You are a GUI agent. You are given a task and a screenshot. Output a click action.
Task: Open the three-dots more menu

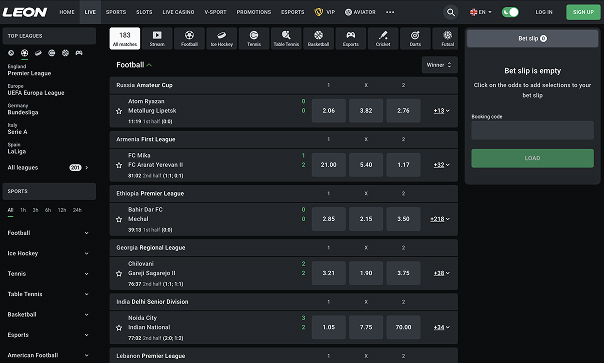click(390, 12)
